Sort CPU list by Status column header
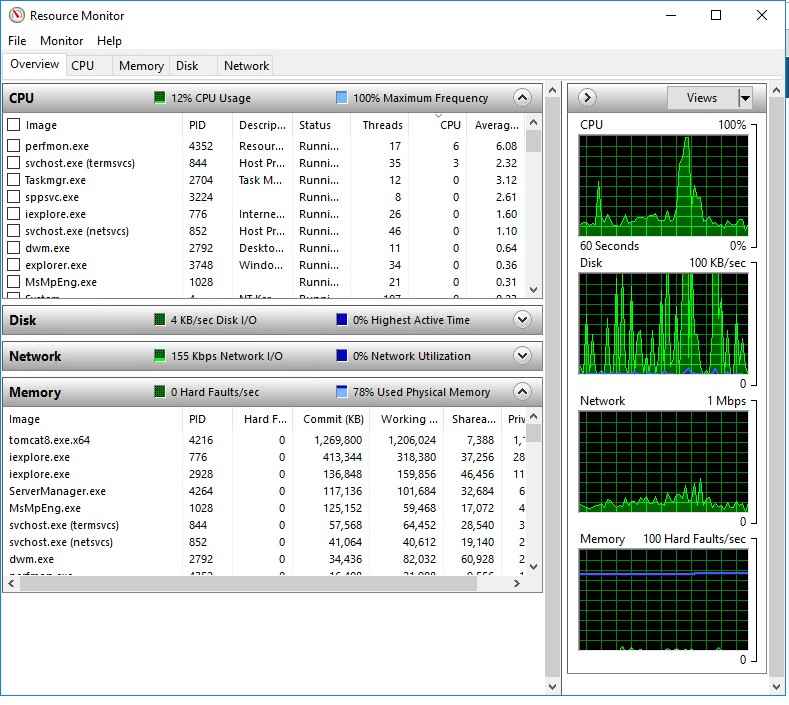 (x=321, y=125)
